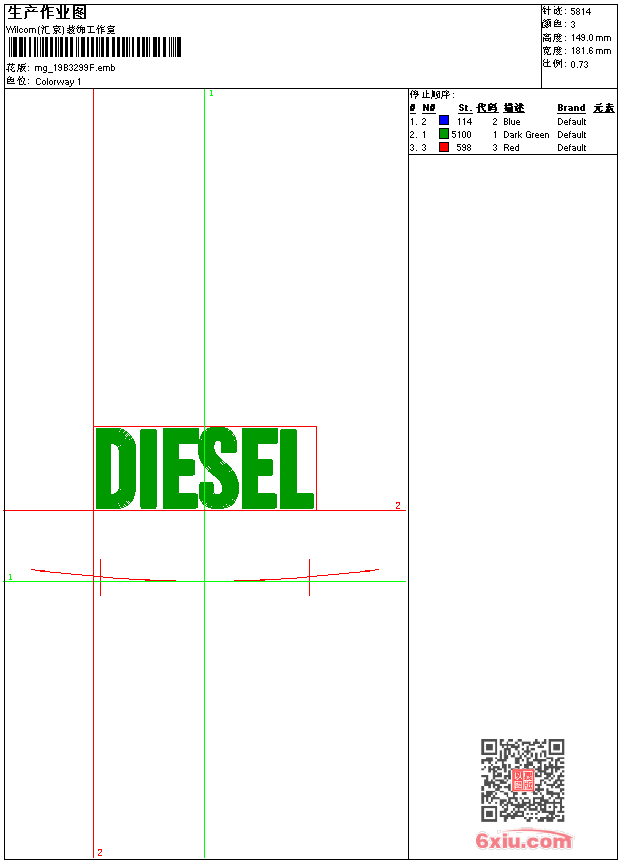
Task: Click the Colorway 1 label
Action: 58,81
